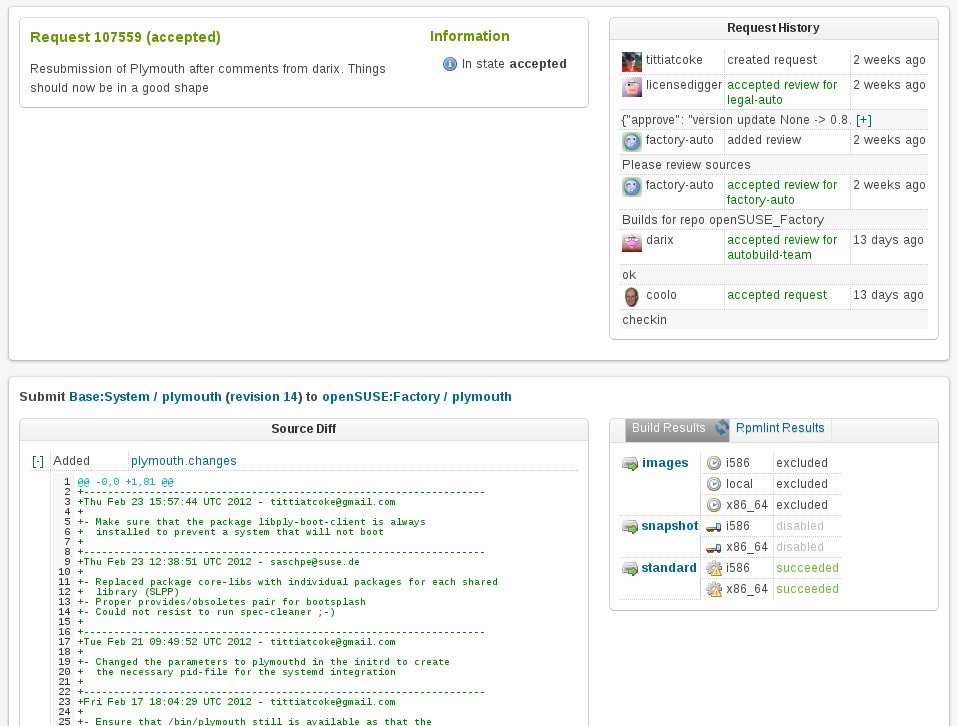Screen dimensions: 957x726
Task: Open the source plymouth package link
Action: click(x=192, y=397)
